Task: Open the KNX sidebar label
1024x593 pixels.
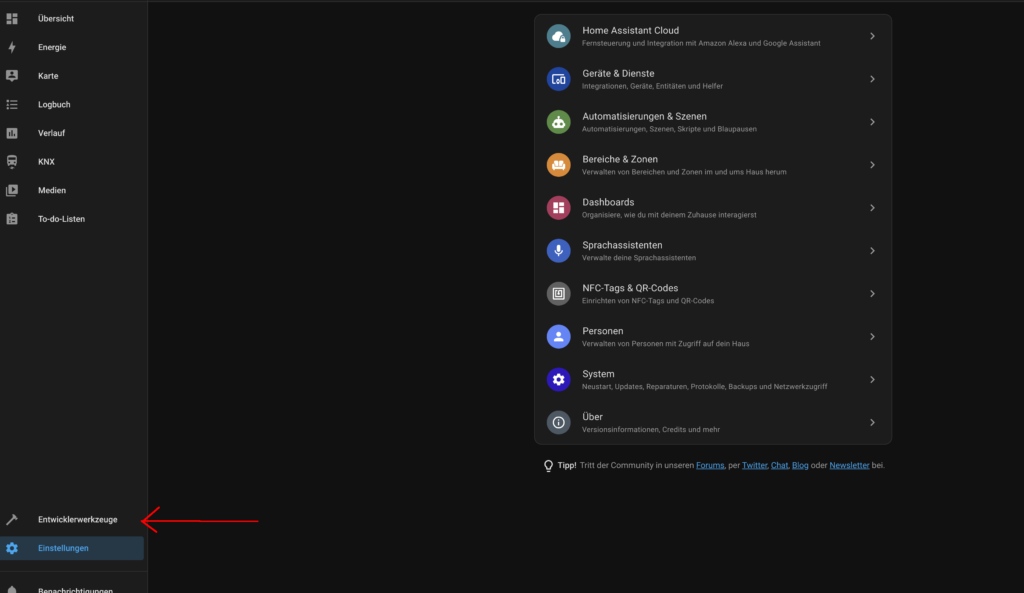Action: (46, 162)
